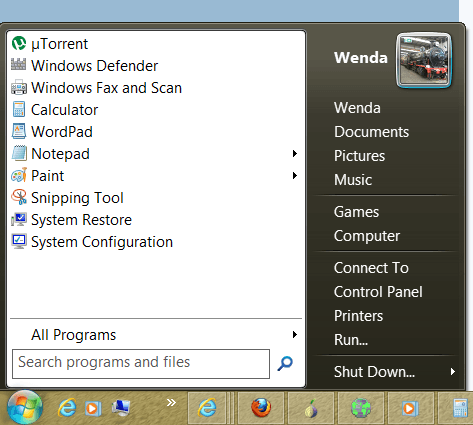Select the System Restore label
This screenshot has height=425, width=473.
pos(81,220)
